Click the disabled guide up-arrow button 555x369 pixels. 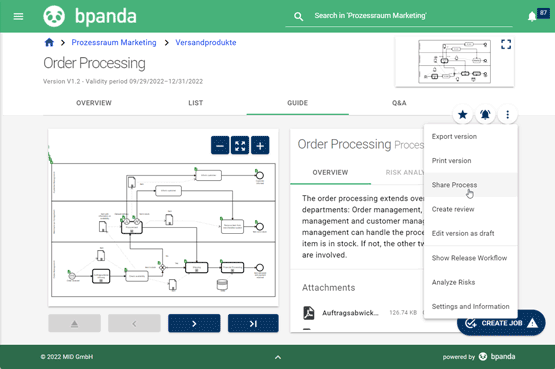75,323
